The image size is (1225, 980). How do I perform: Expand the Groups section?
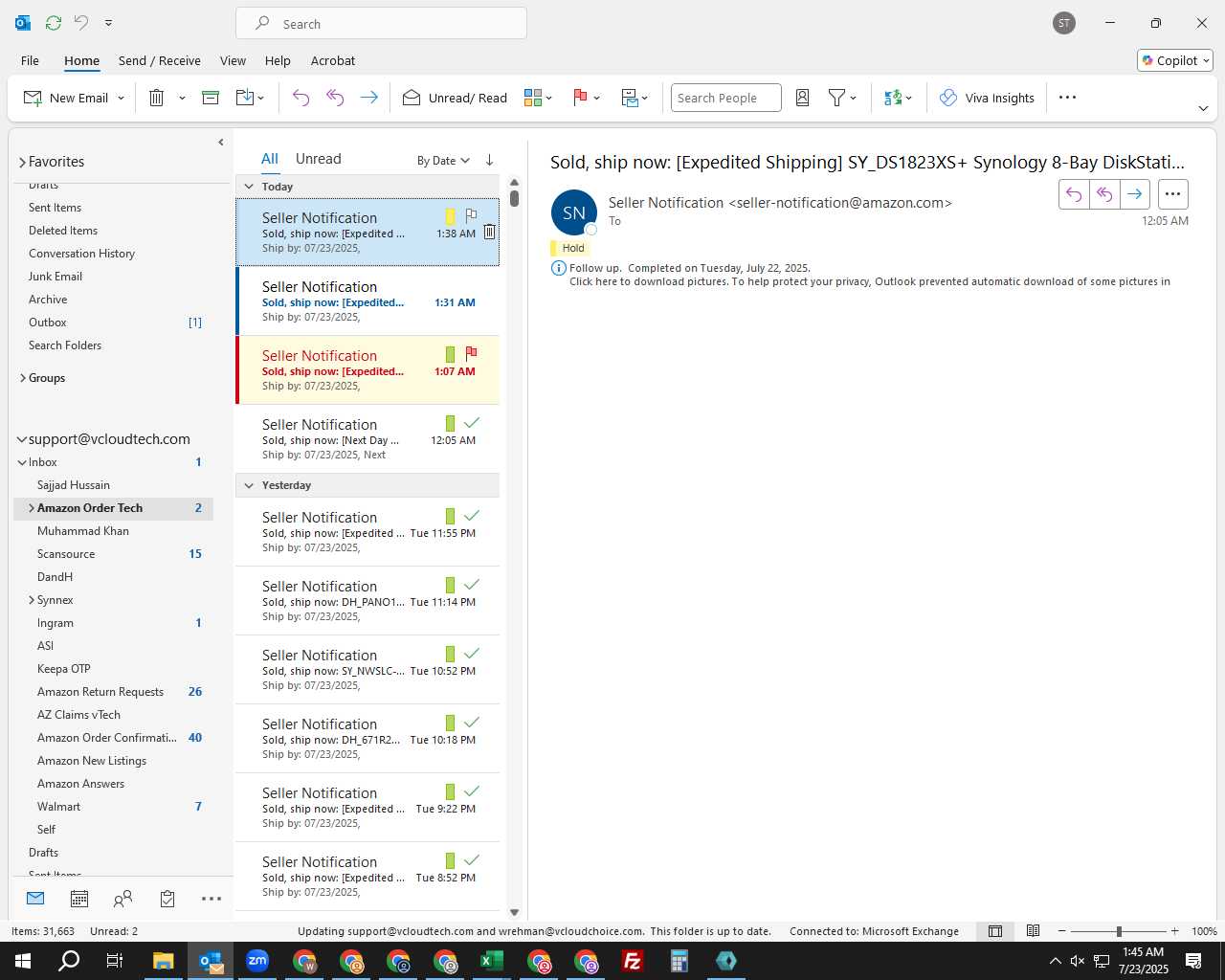(22, 378)
